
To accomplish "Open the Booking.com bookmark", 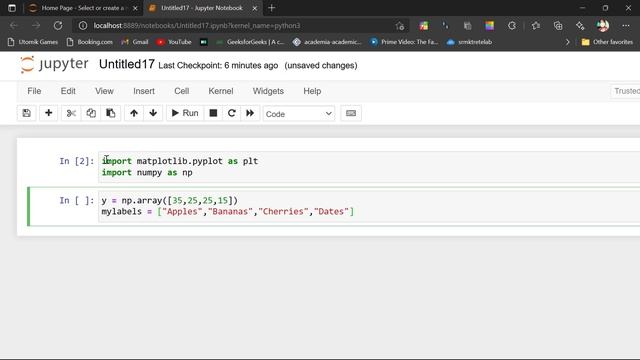I will tap(89, 42).
